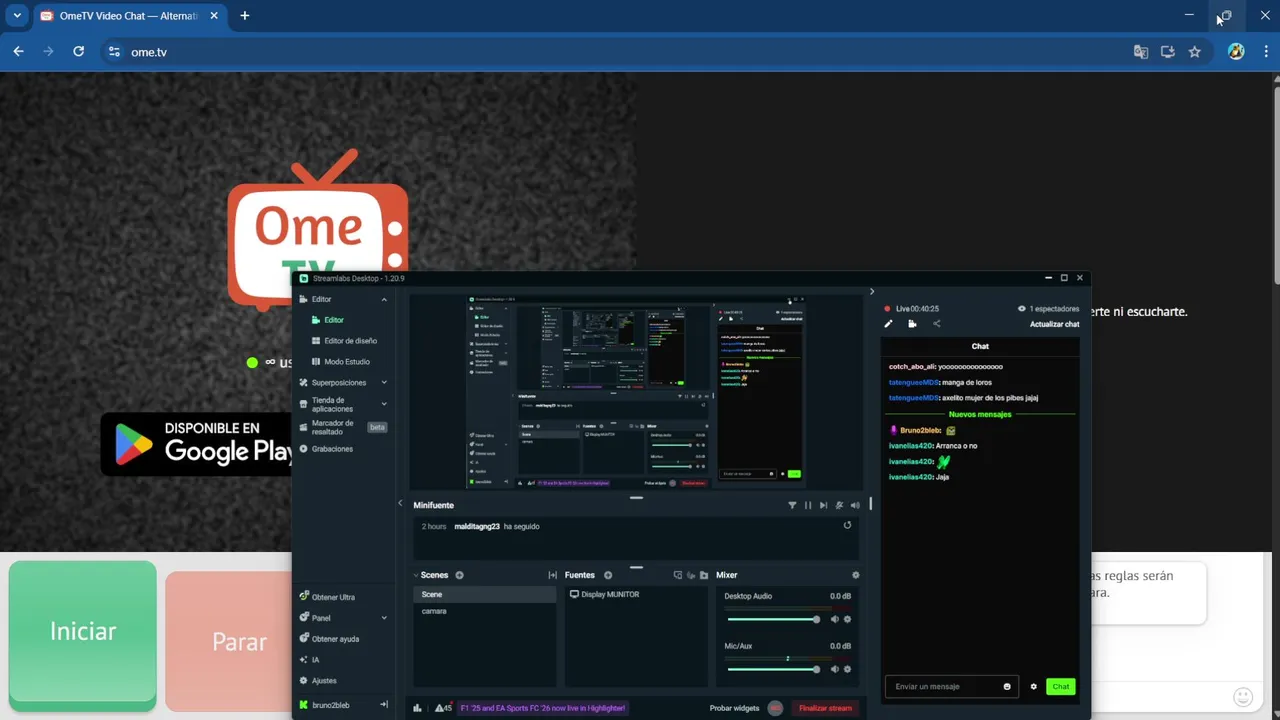Edit stream info with pencil icon
The image size is (1280, 720).
(888, 323)
